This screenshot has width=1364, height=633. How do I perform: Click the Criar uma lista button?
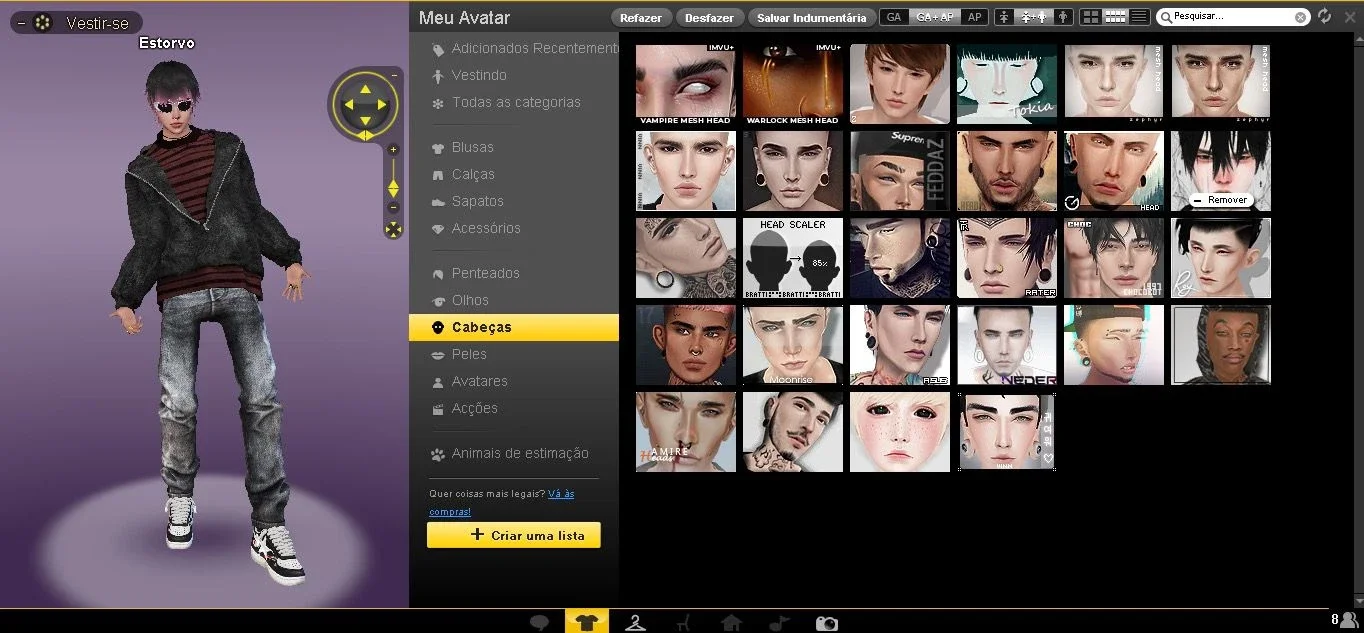point(514,535)
